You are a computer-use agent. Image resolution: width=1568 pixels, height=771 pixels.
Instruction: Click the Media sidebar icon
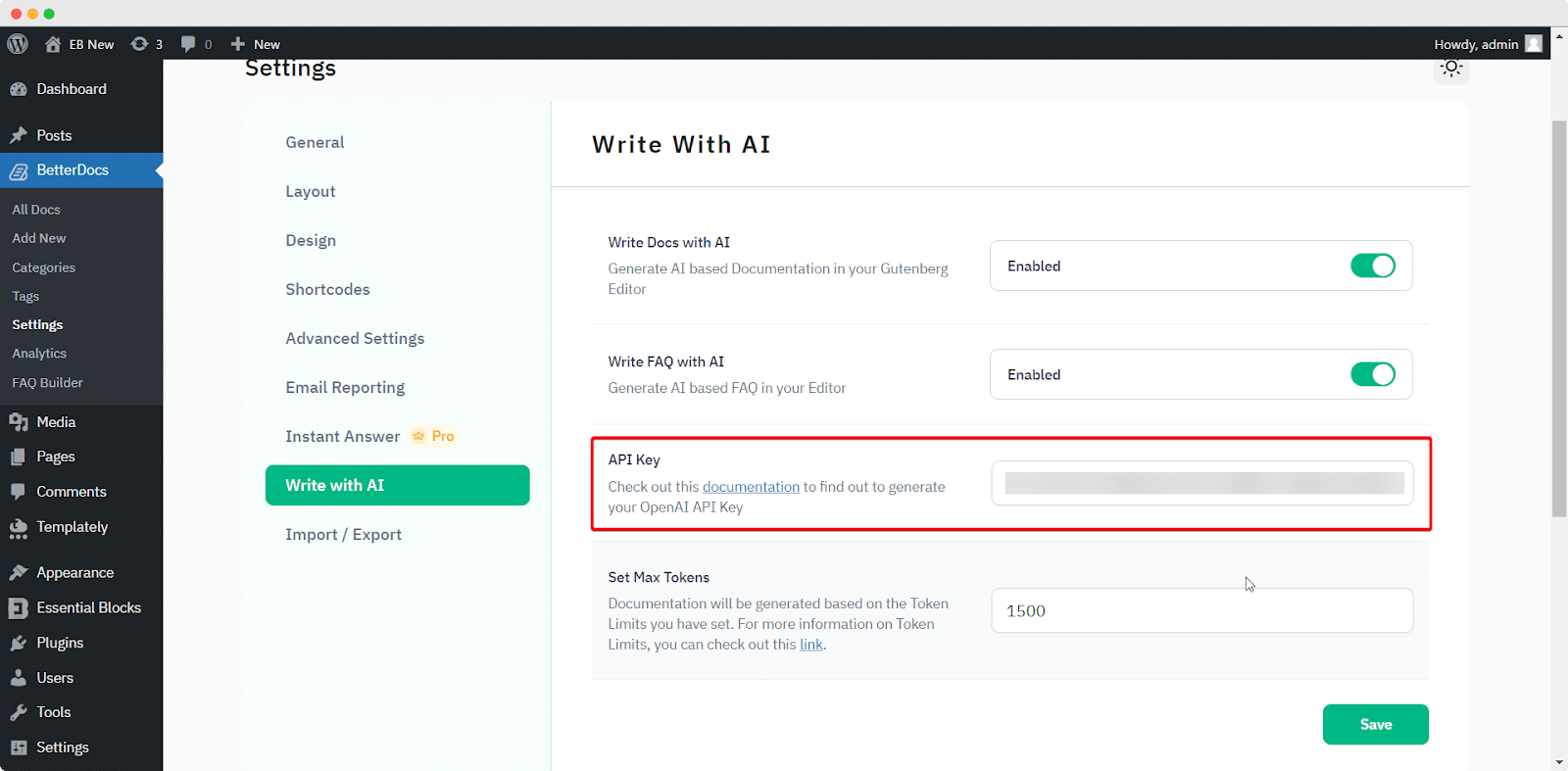(19, 422)
